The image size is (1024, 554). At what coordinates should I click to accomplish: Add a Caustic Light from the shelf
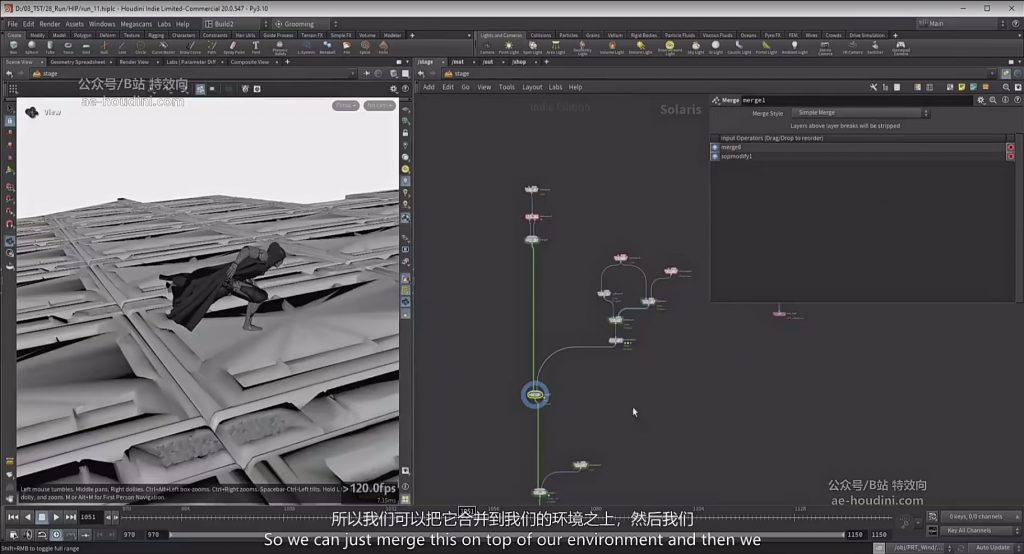pyautogui.click(x=739, y=47)
